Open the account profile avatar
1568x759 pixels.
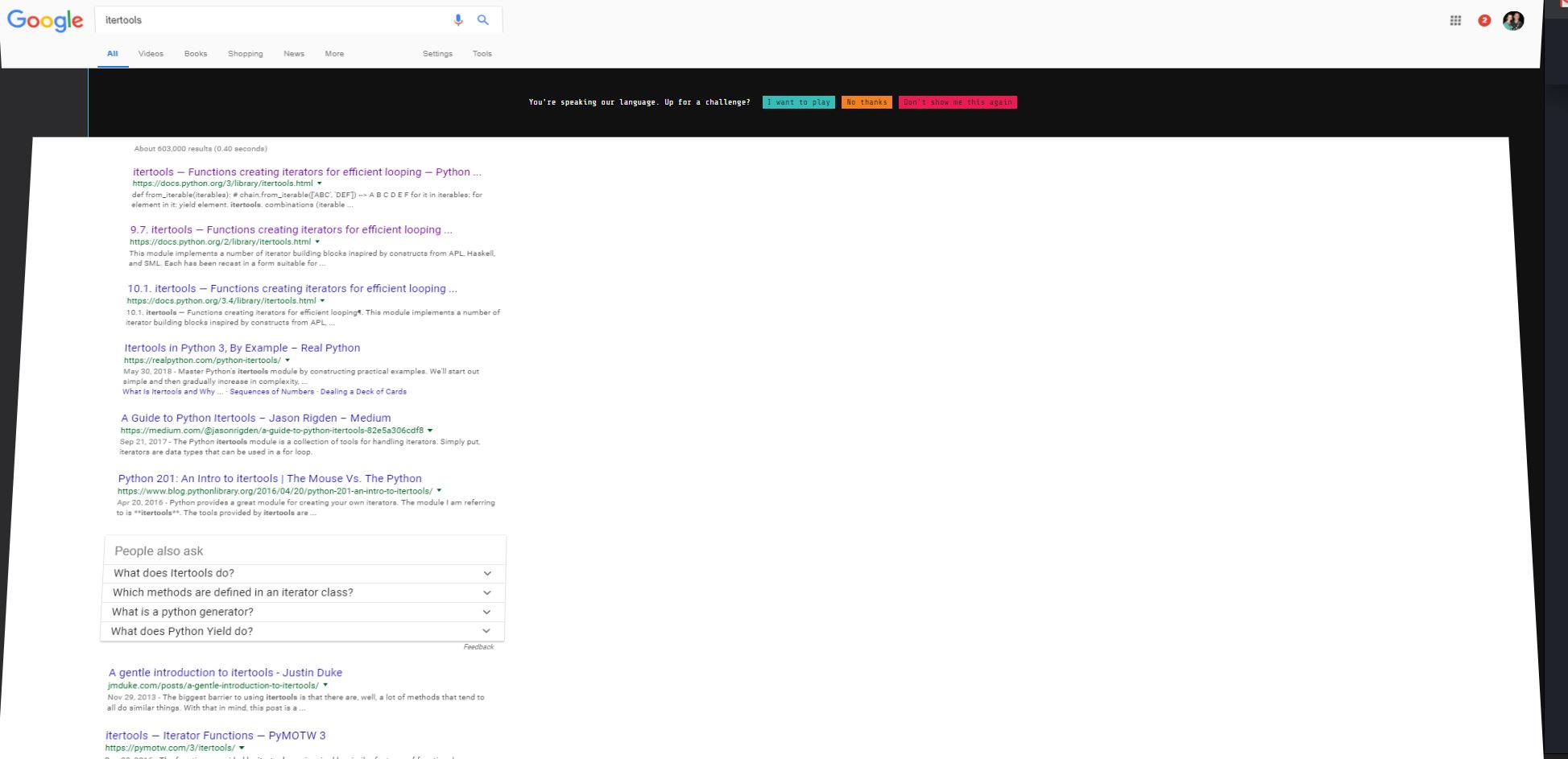[x=1513, y=21]
